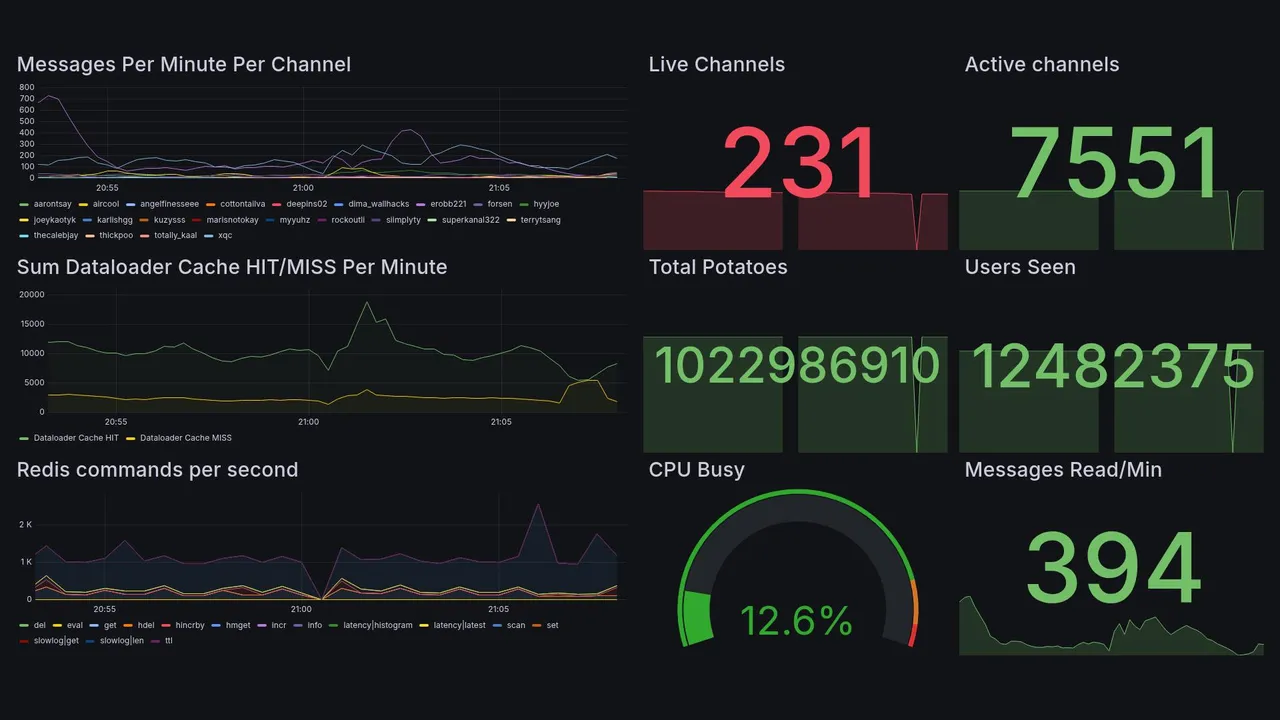Screen dimensions: 1280x720
Task: Toggle the hmget Redis command series
Action: point(231,625)
